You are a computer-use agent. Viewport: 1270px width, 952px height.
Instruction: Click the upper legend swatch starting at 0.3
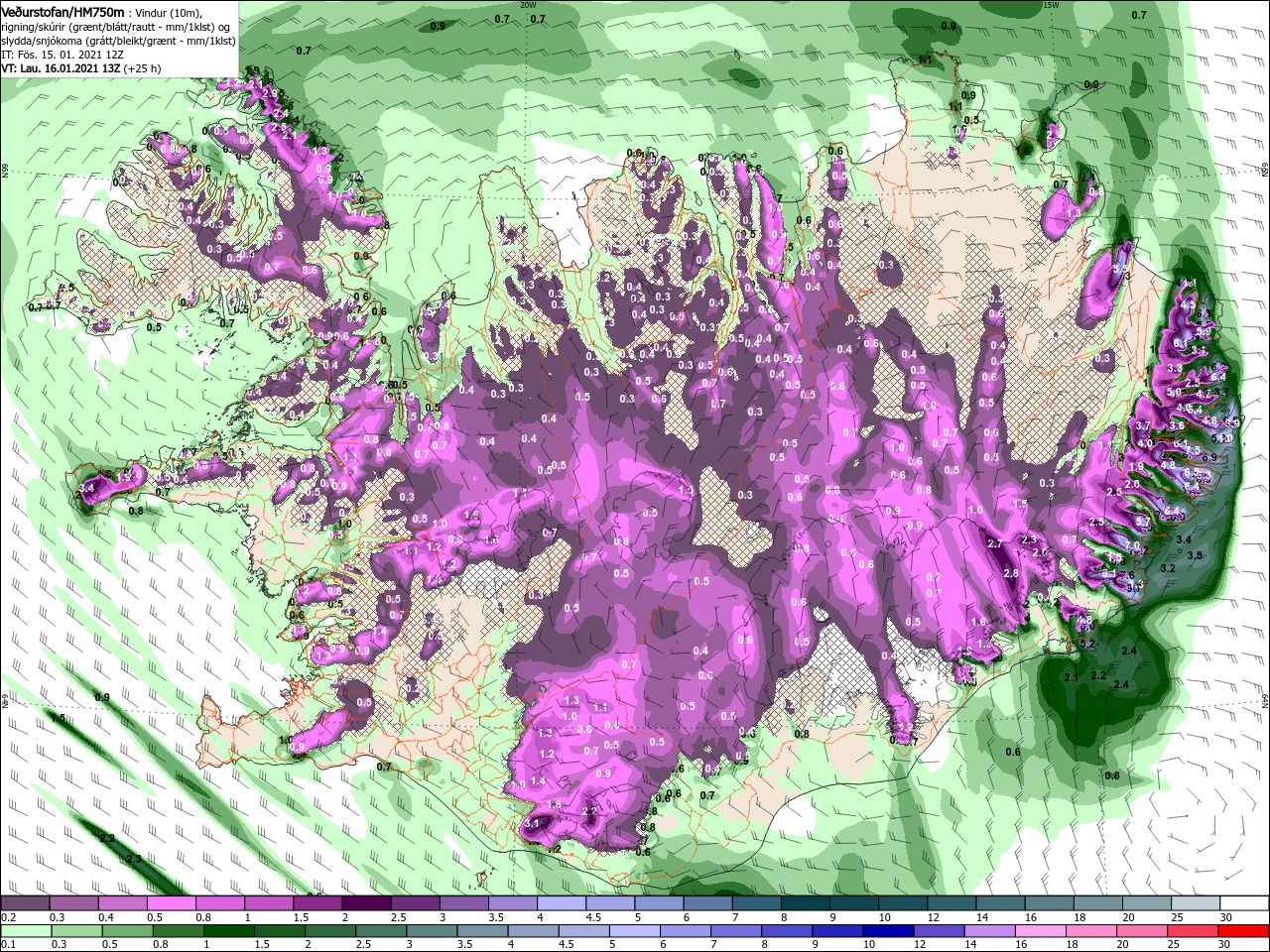tap(73, 903)
